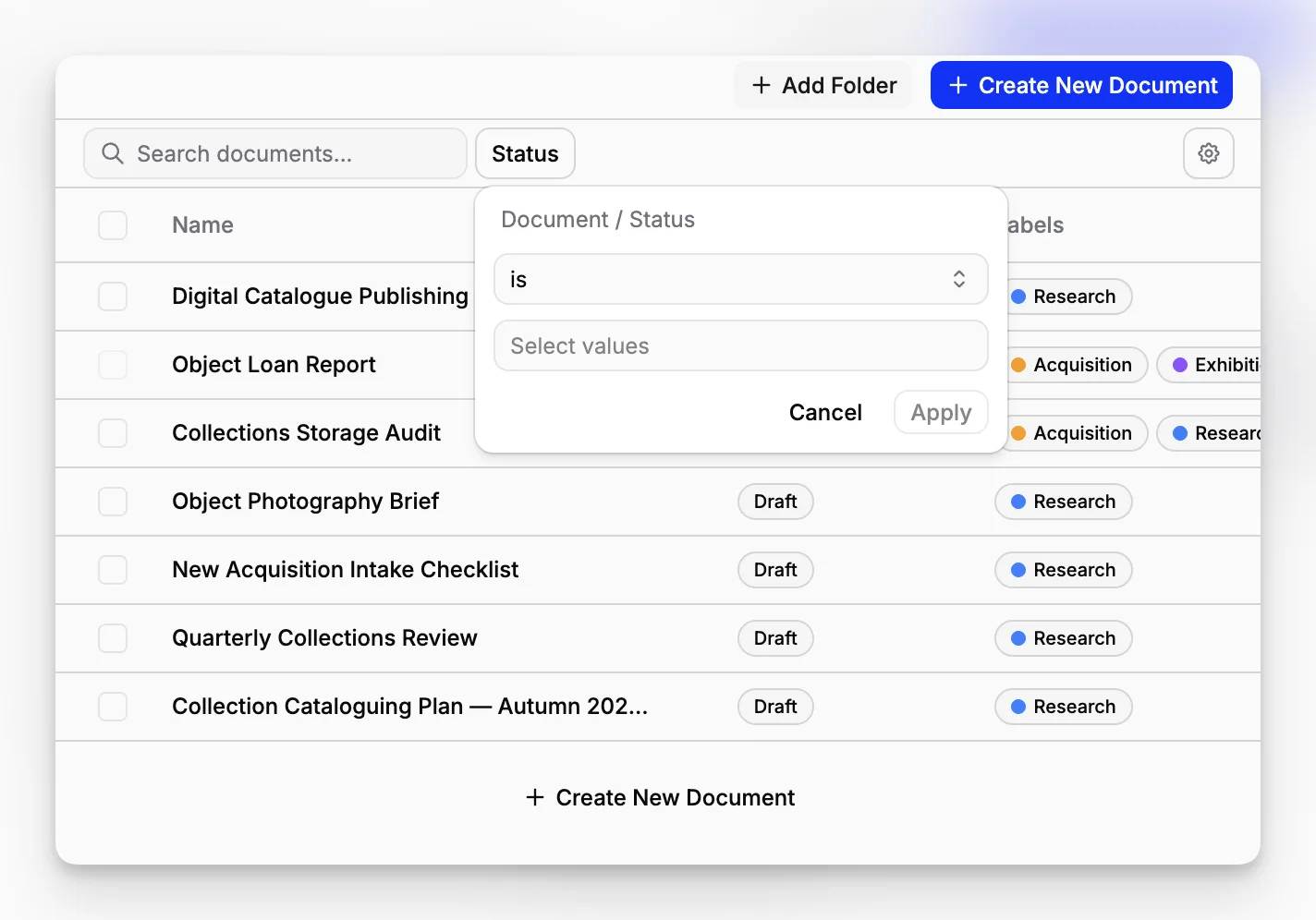Image resolution: width=1316 pixels, height=920 pixels.
Task: Toggle the select-all checkbox in the header
Action: [x=113, y=225]
